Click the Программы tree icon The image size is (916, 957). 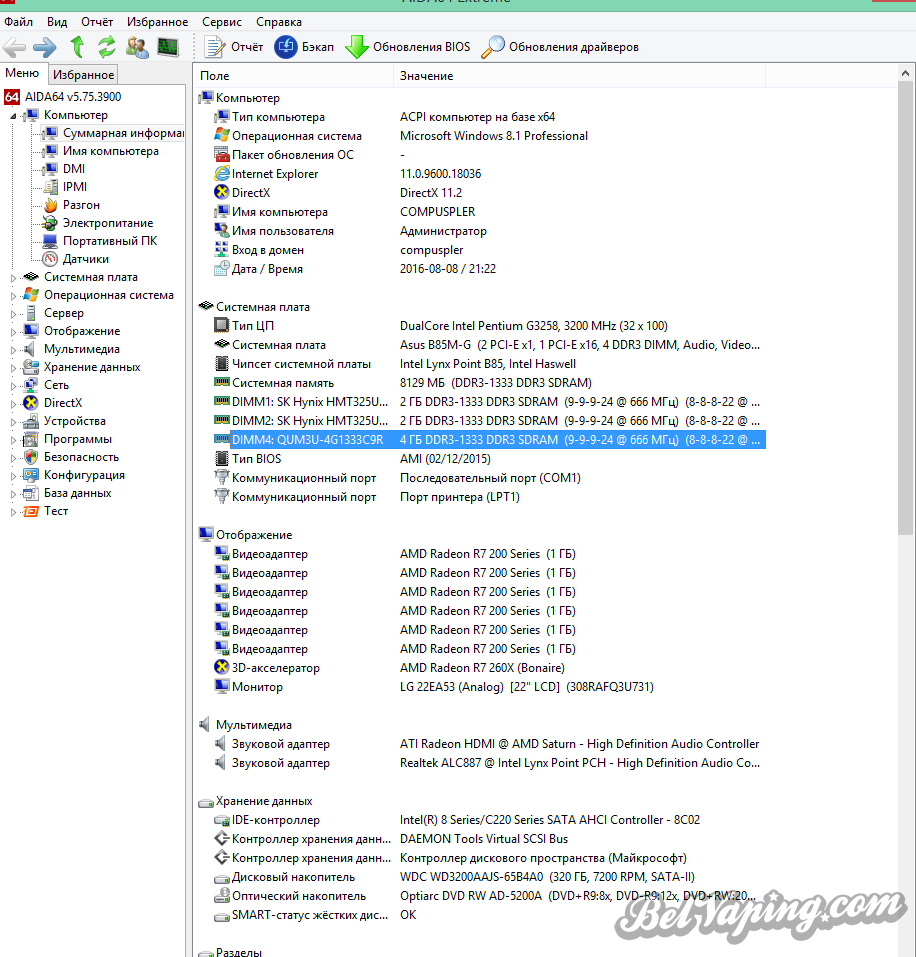pyautogui.click(x=31, y=439)
